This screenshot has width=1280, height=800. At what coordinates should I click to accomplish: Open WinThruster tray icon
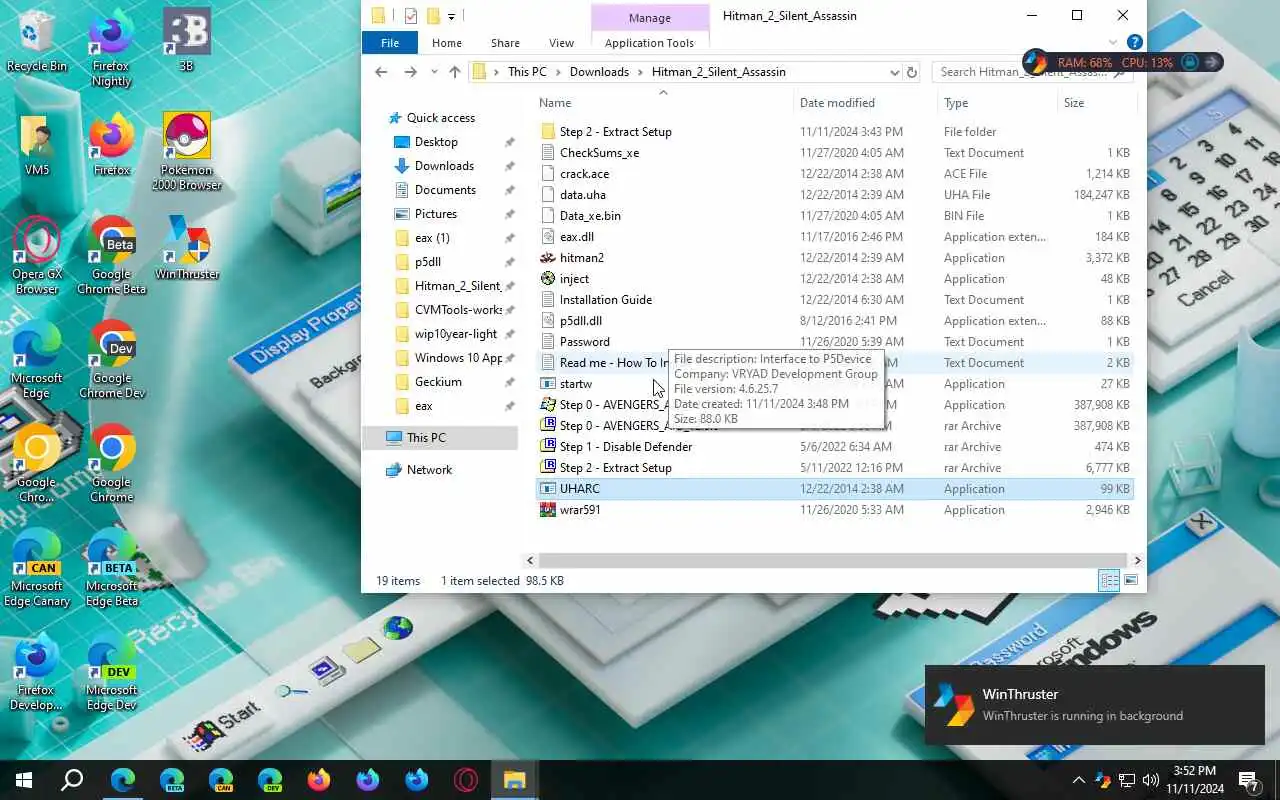(1102, 780)
